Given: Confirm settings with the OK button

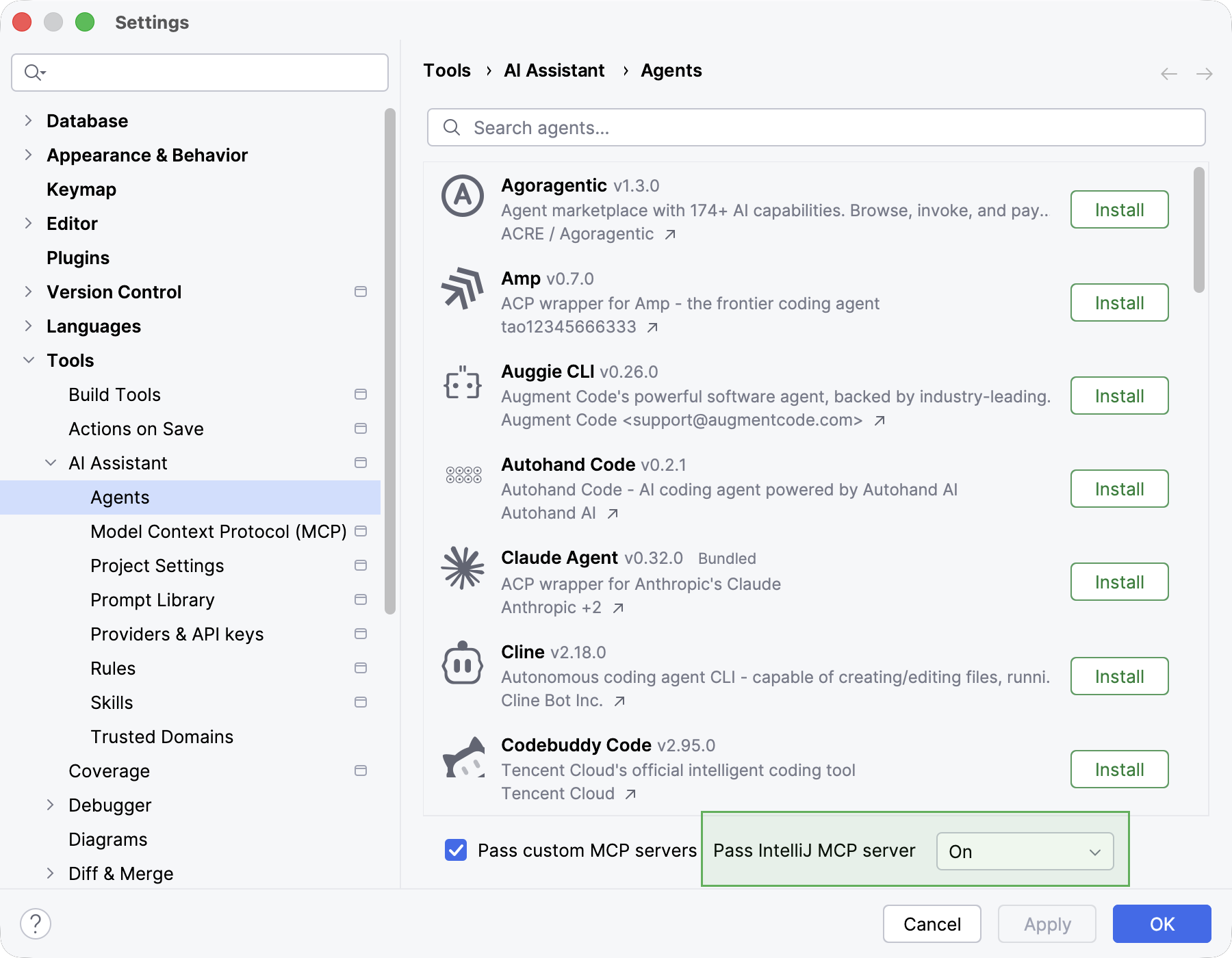Looking at the screenshot, I should tap(1162, 924).
